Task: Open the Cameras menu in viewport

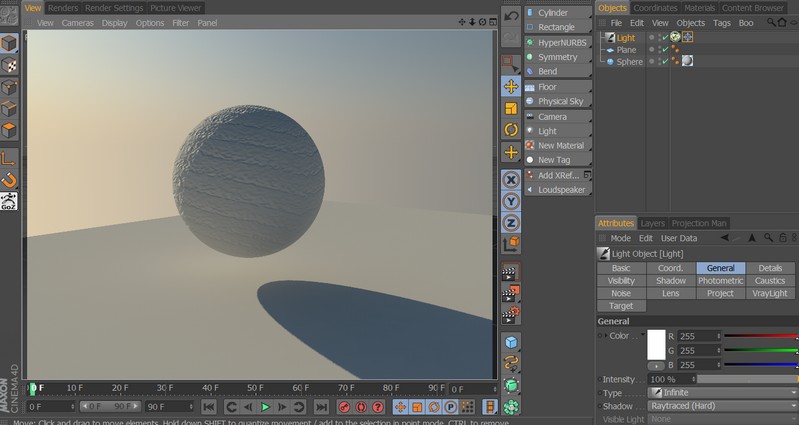Action: pos(77,23)
